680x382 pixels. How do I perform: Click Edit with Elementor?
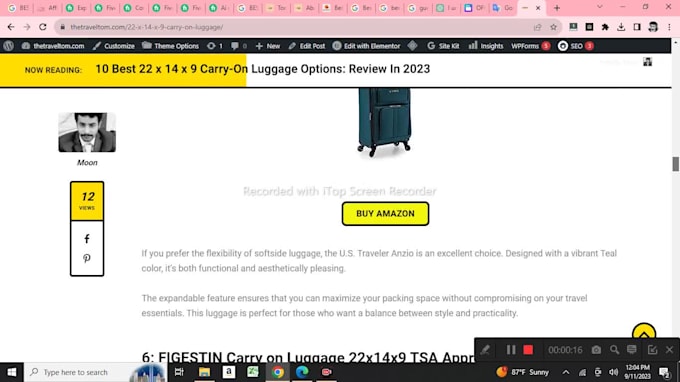coord(366,46)
